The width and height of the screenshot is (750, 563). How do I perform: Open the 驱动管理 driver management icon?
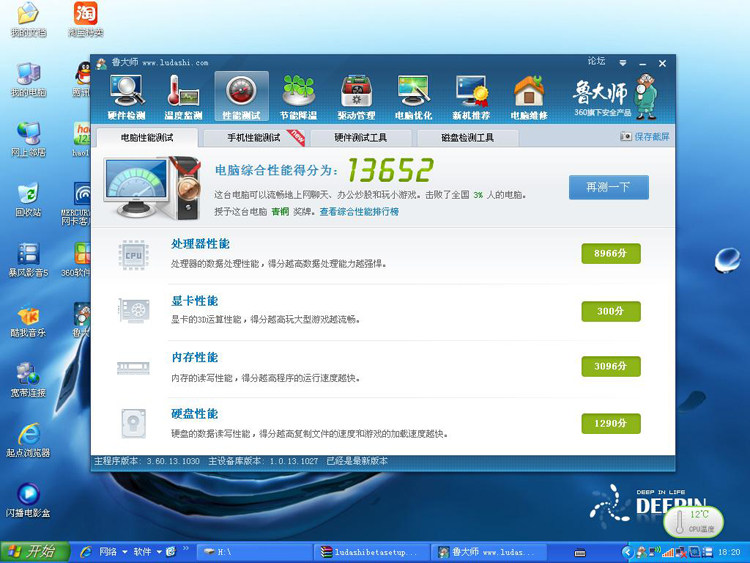356,97
